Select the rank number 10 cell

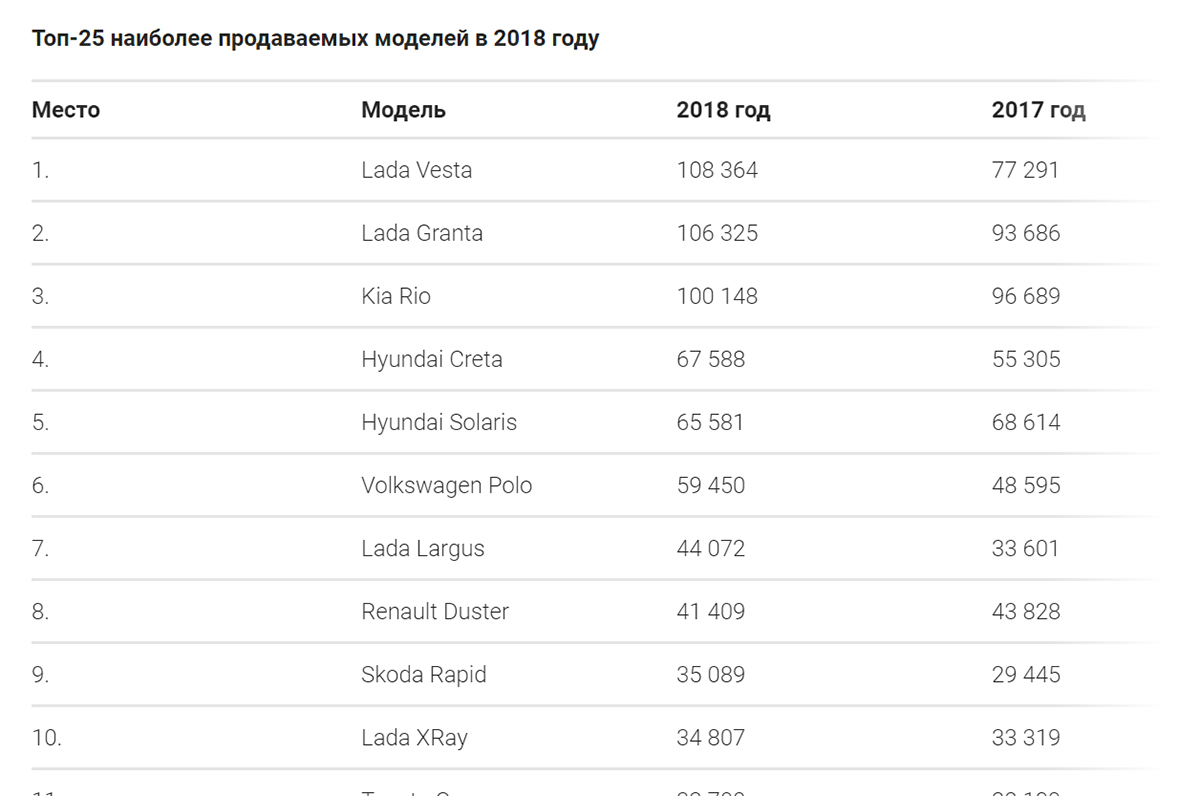pyautogui.click(x=46, y=737)
